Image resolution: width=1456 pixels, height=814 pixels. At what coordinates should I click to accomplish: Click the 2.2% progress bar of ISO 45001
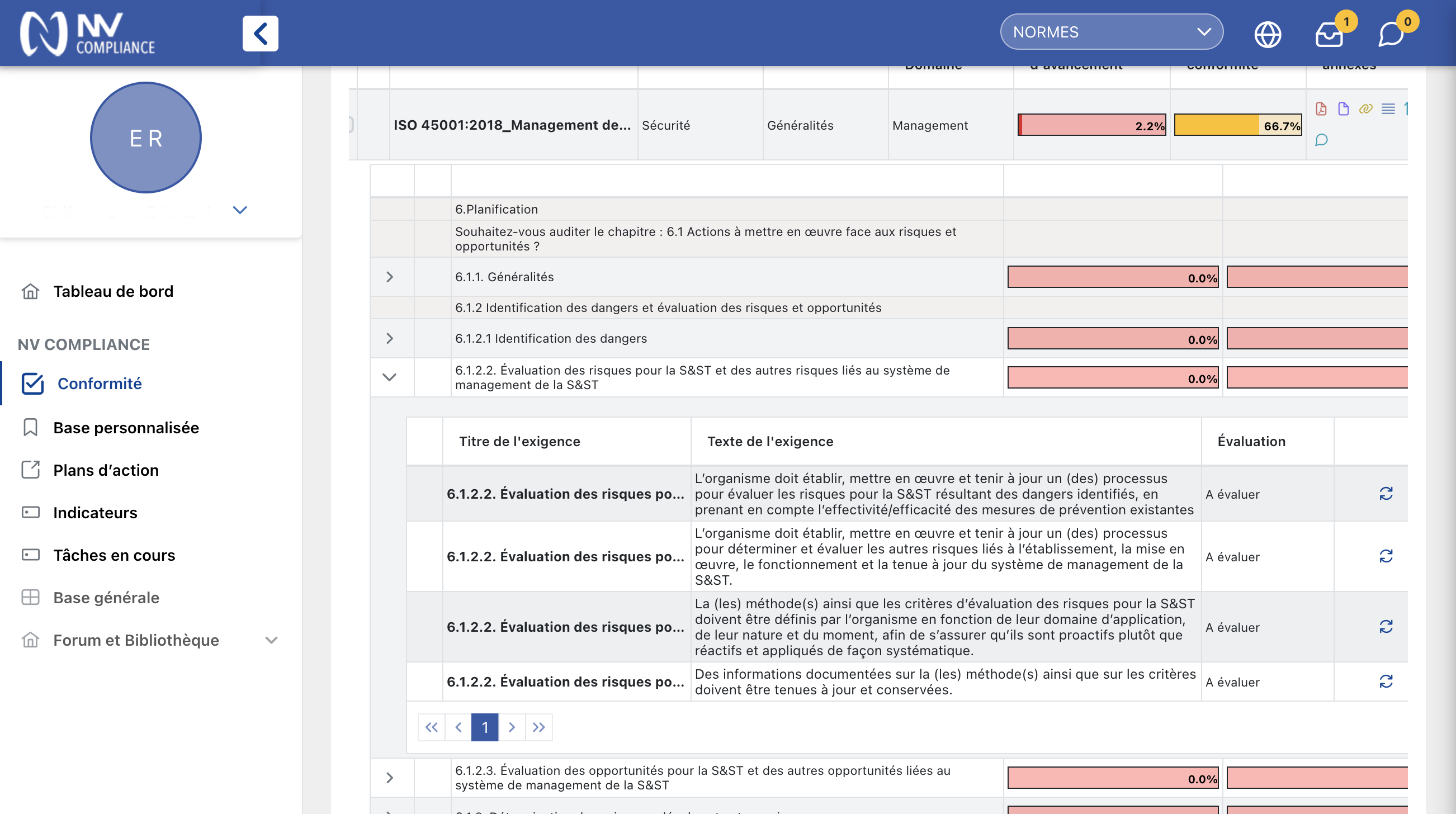point(1091,125)
